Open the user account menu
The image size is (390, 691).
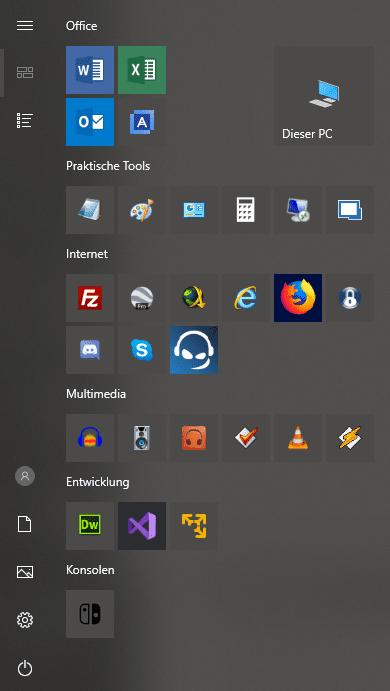click(x=25, y=476)
